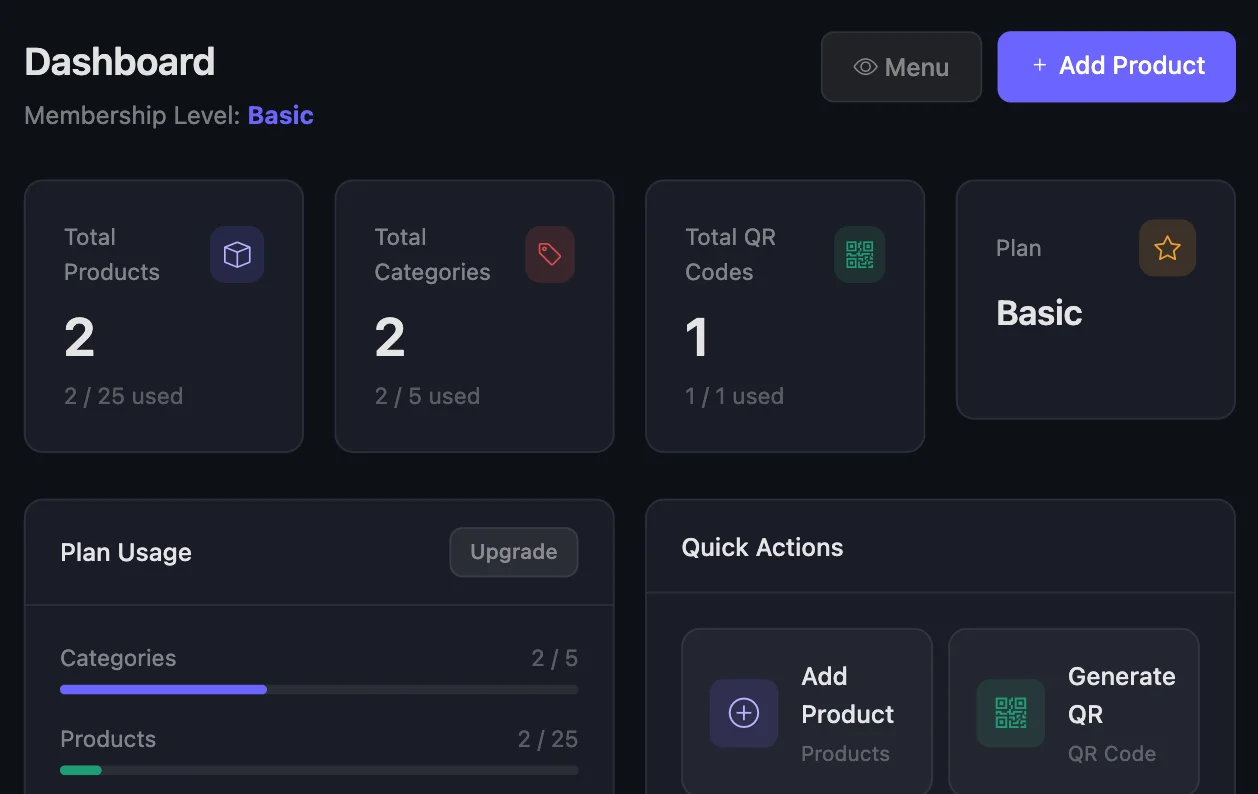Click the '2 / 25 used' text in Total Products
This screenshot has width=1258, height=794.
tap(124, 396)
